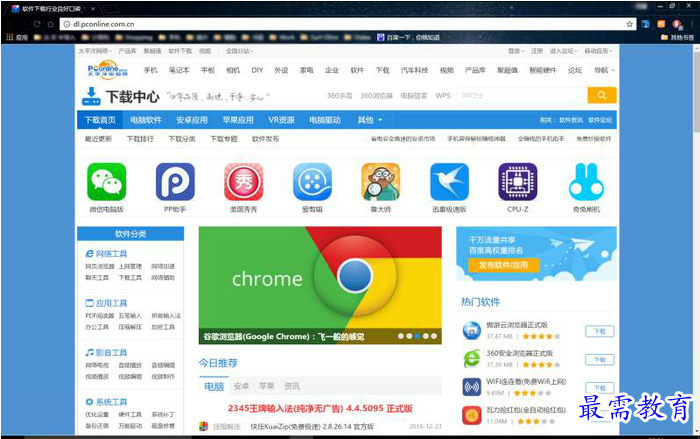Open the Chrome three-dot menu
Screen dimensions: 700x439
[x=692, y=24]
